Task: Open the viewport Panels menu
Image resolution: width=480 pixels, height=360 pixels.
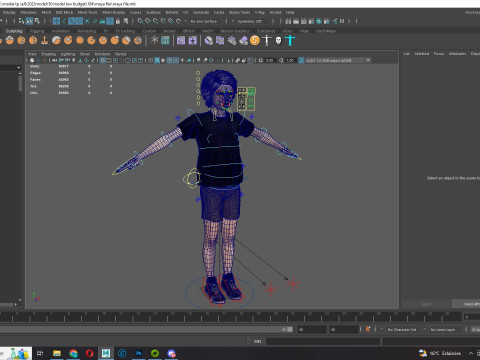Action: 120,54
